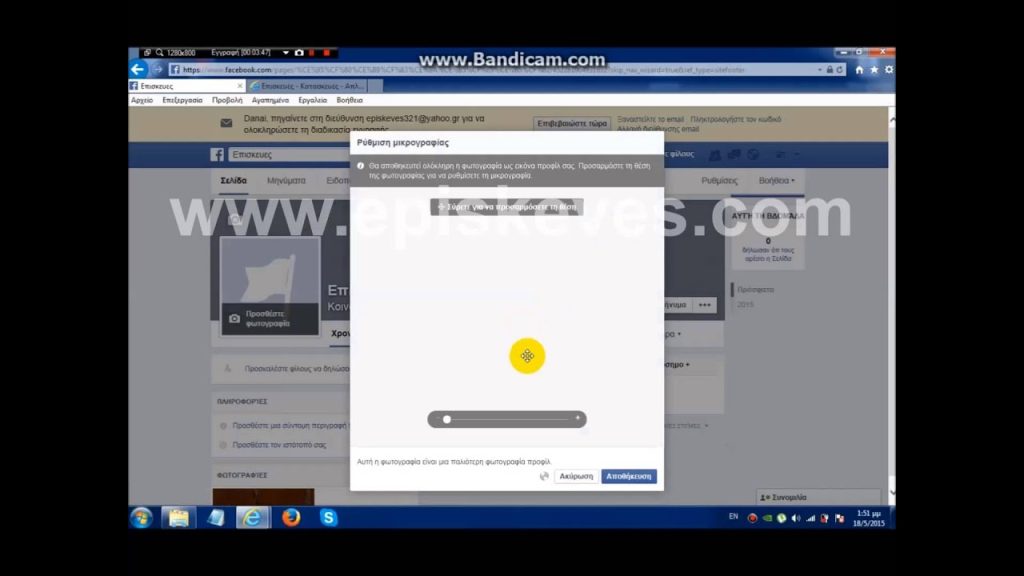This screenshot has width=1024, height=576.
Task: Close the first Επισκευες browser tab
Action: (240, 86)
